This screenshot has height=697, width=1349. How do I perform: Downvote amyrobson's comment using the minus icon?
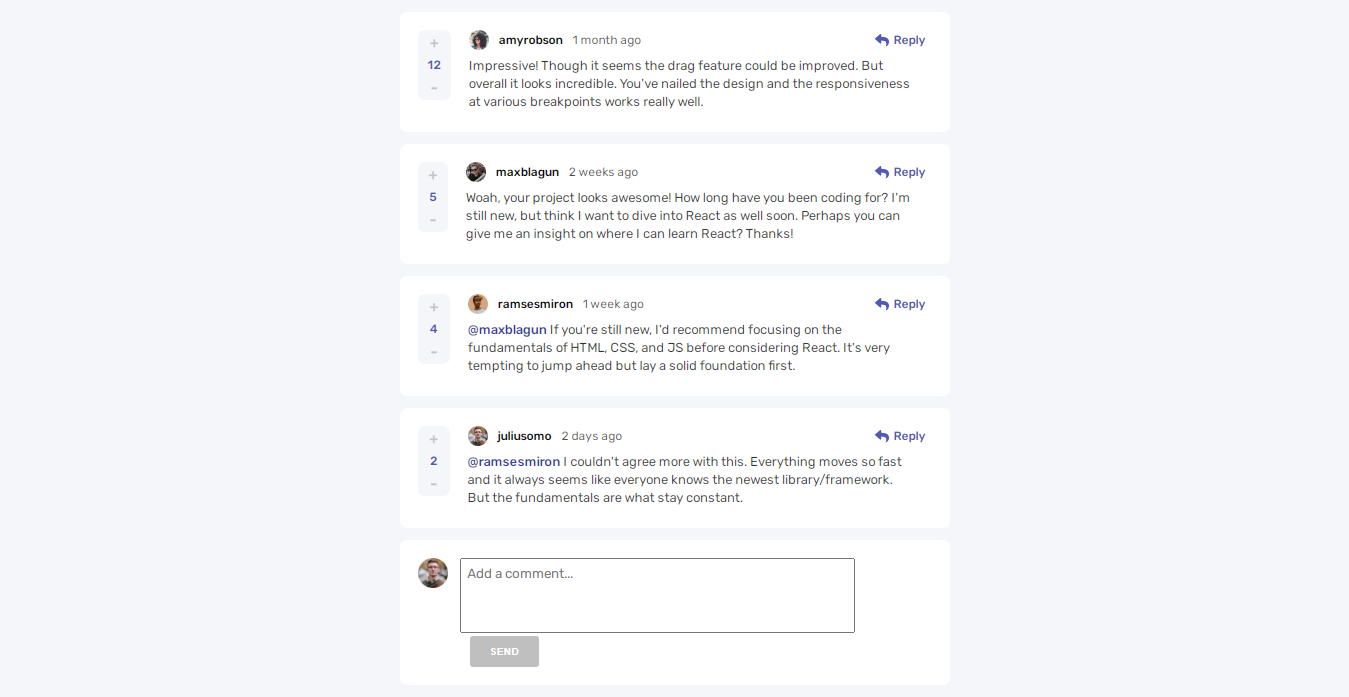click(433, 87)
